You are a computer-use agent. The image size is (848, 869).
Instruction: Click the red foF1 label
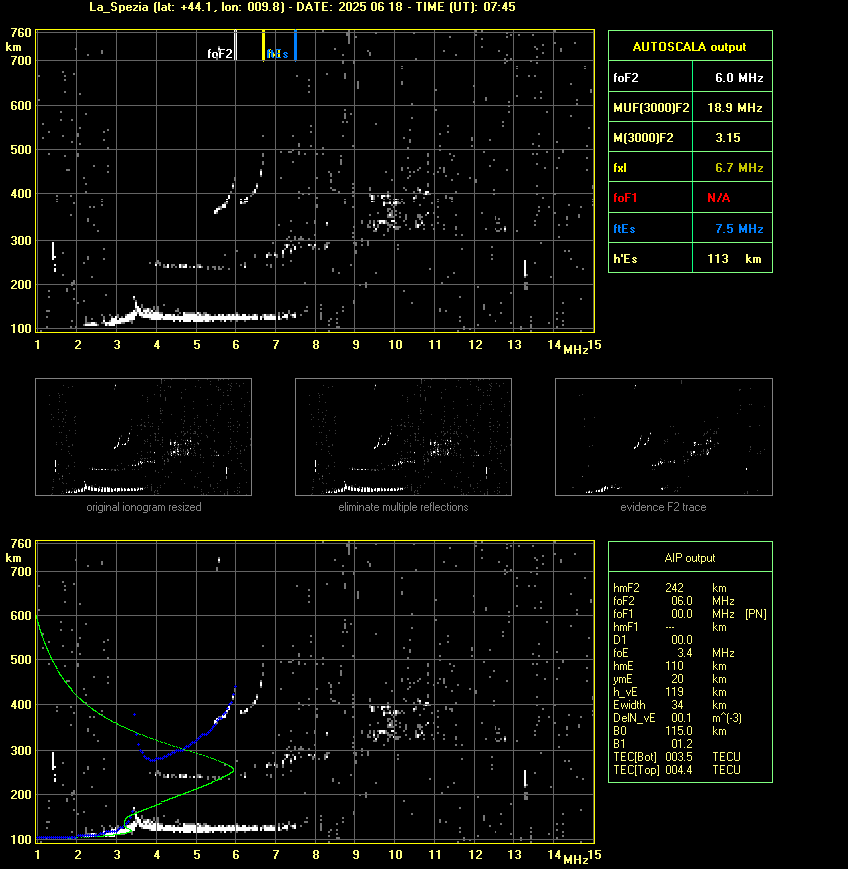(x=625, y=198)
